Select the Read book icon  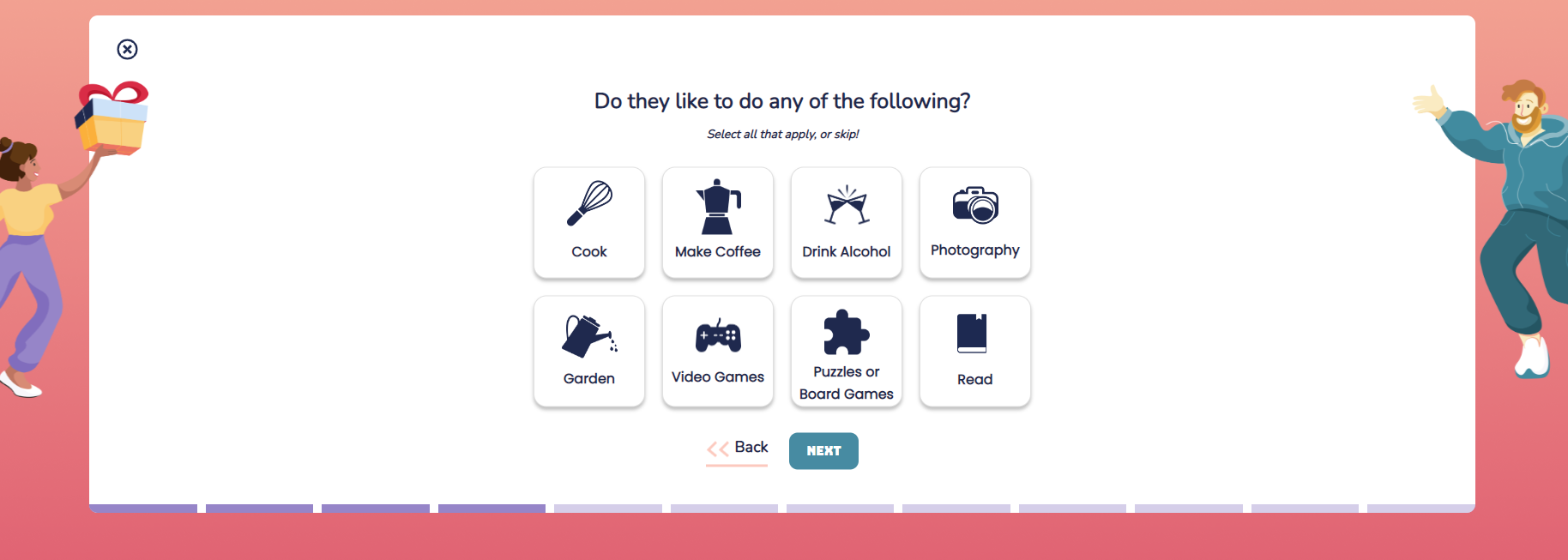click(x=973, y=334)
